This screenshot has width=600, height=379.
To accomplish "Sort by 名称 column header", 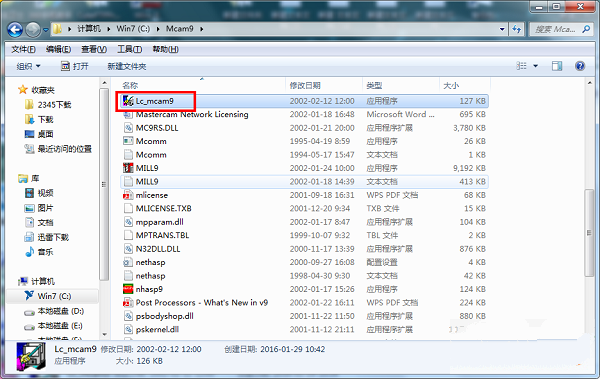I will pos(130,85).
